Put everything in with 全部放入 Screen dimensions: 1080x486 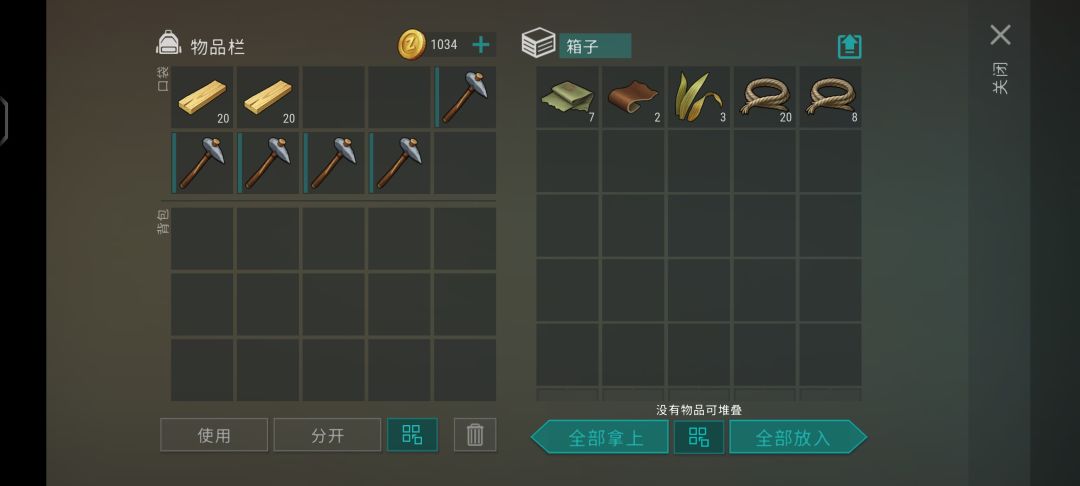(x=798, y=437)
